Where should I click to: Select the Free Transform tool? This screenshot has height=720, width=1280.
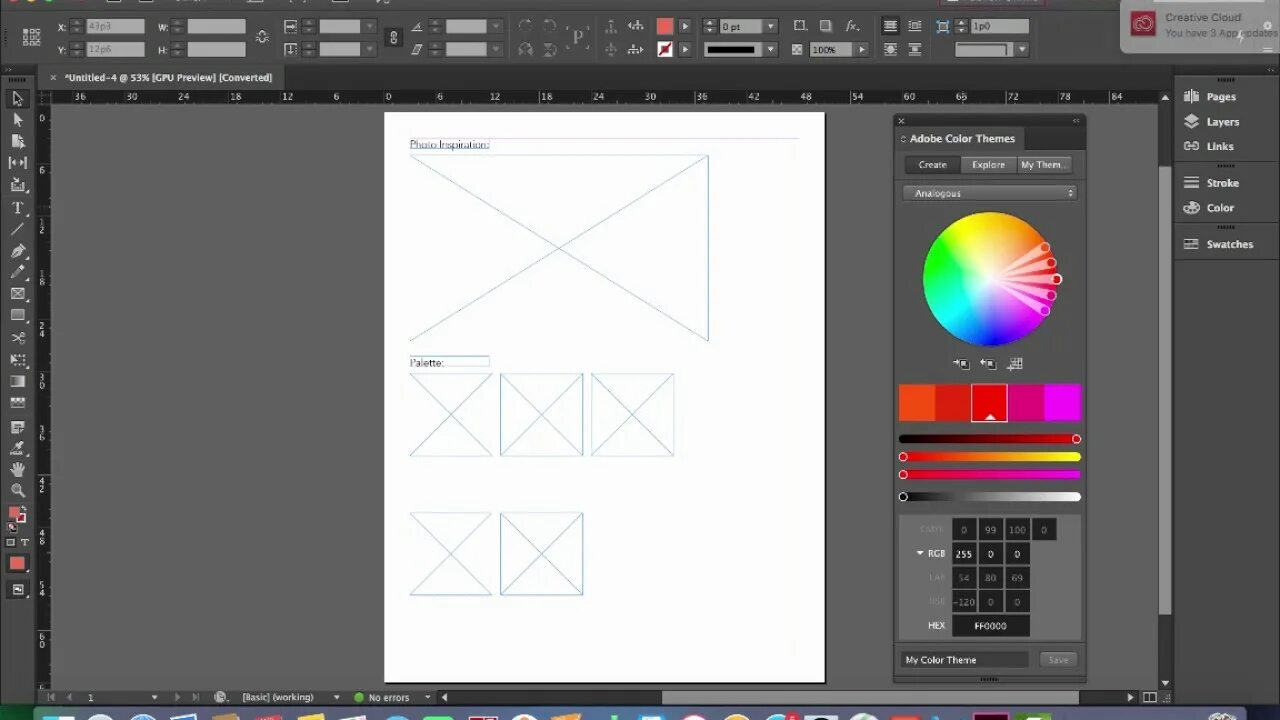(x=17, y=360)
